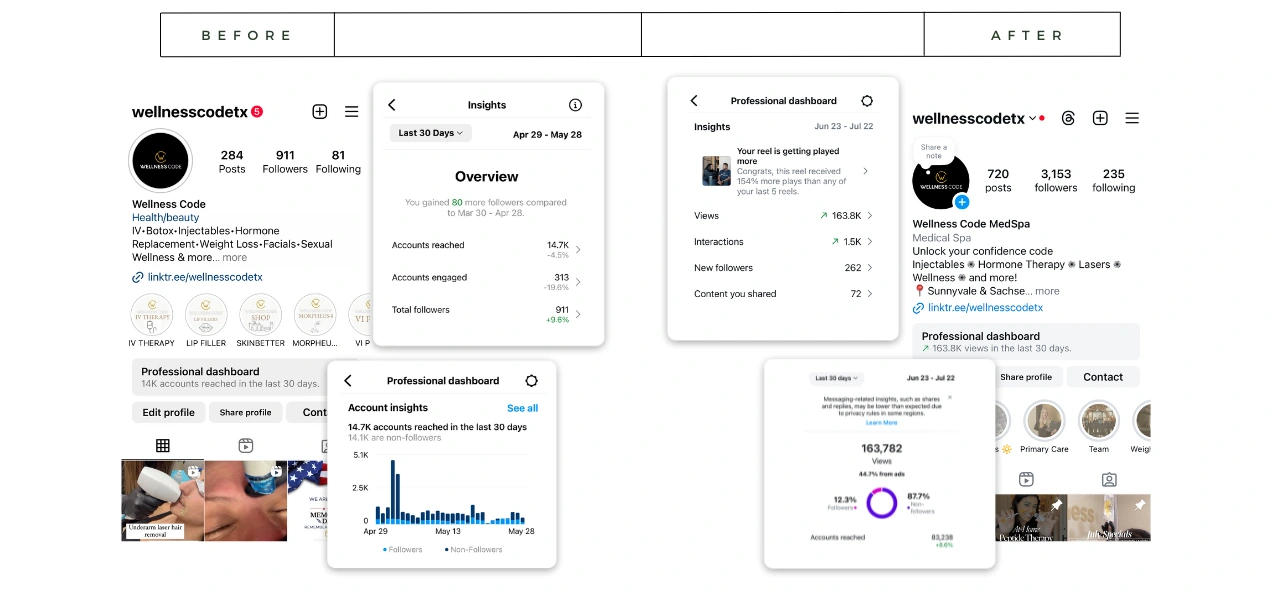Tap the before profile Wellness Code avatar
The width and height of the screenshot is (1280, 600).
[x=160, y=161]
